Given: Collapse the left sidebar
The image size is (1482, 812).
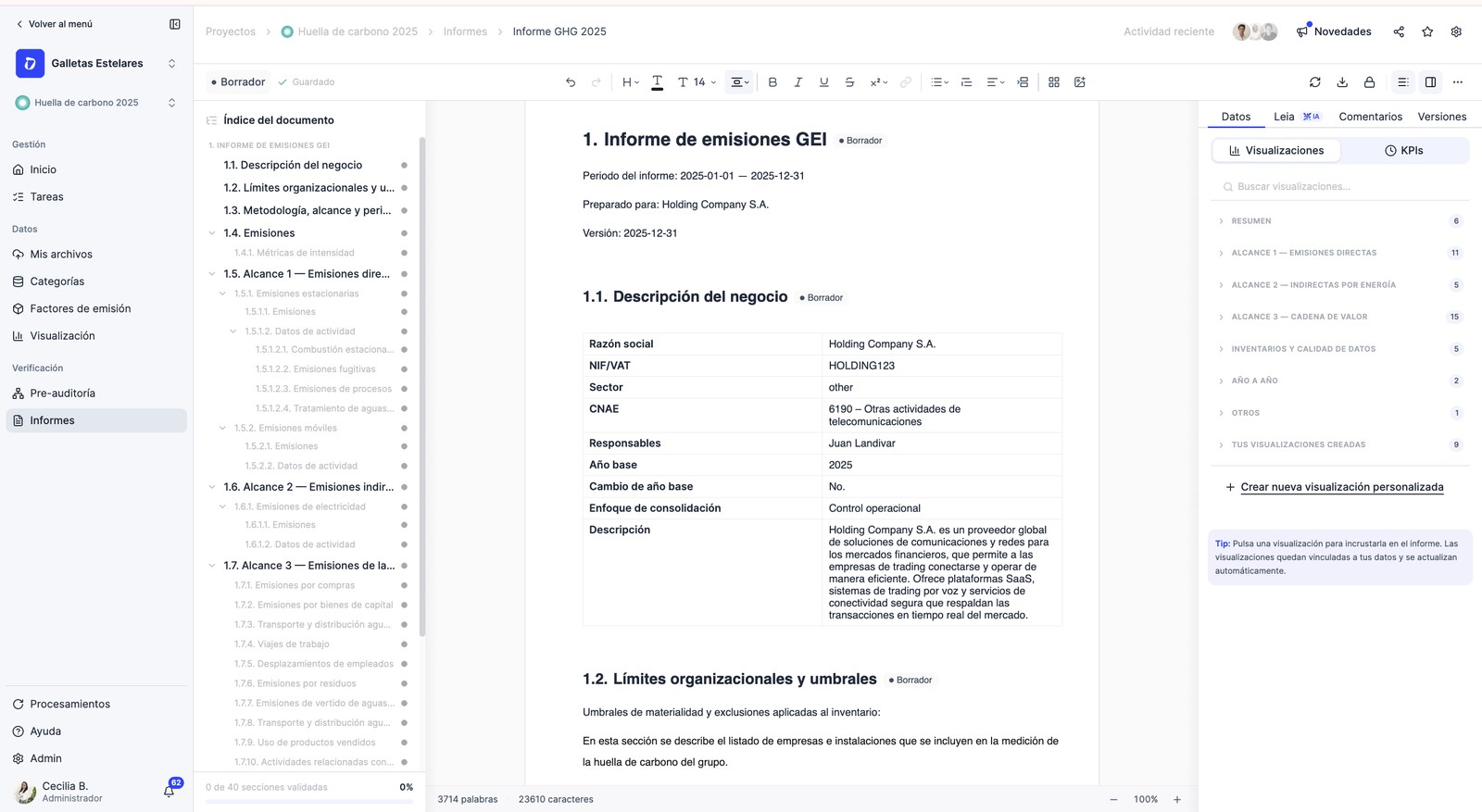Looking at the screenshot, I should tap(174, 24).
